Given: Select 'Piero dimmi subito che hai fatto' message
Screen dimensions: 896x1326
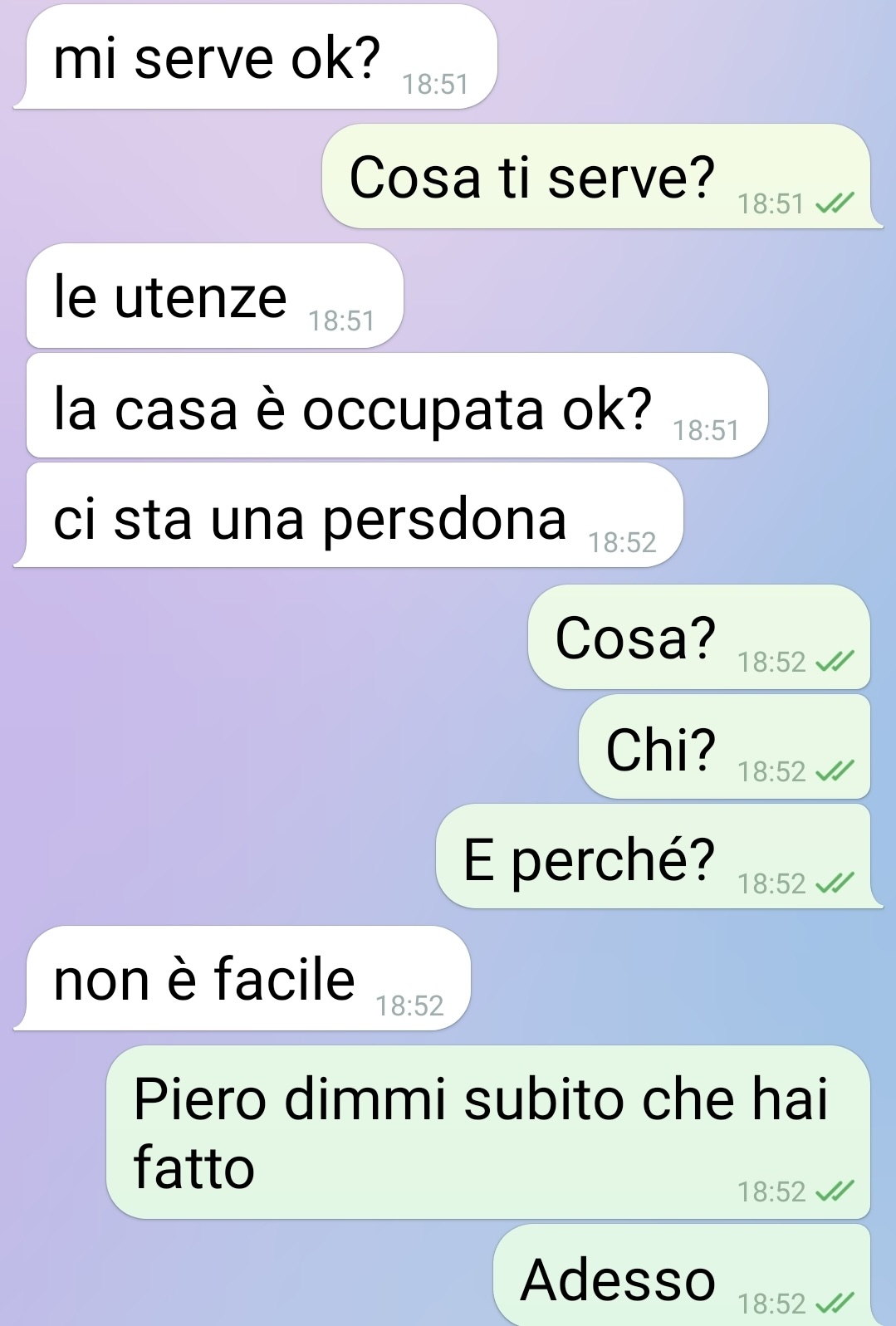Looking at the screenshot, I should 488,1132.
